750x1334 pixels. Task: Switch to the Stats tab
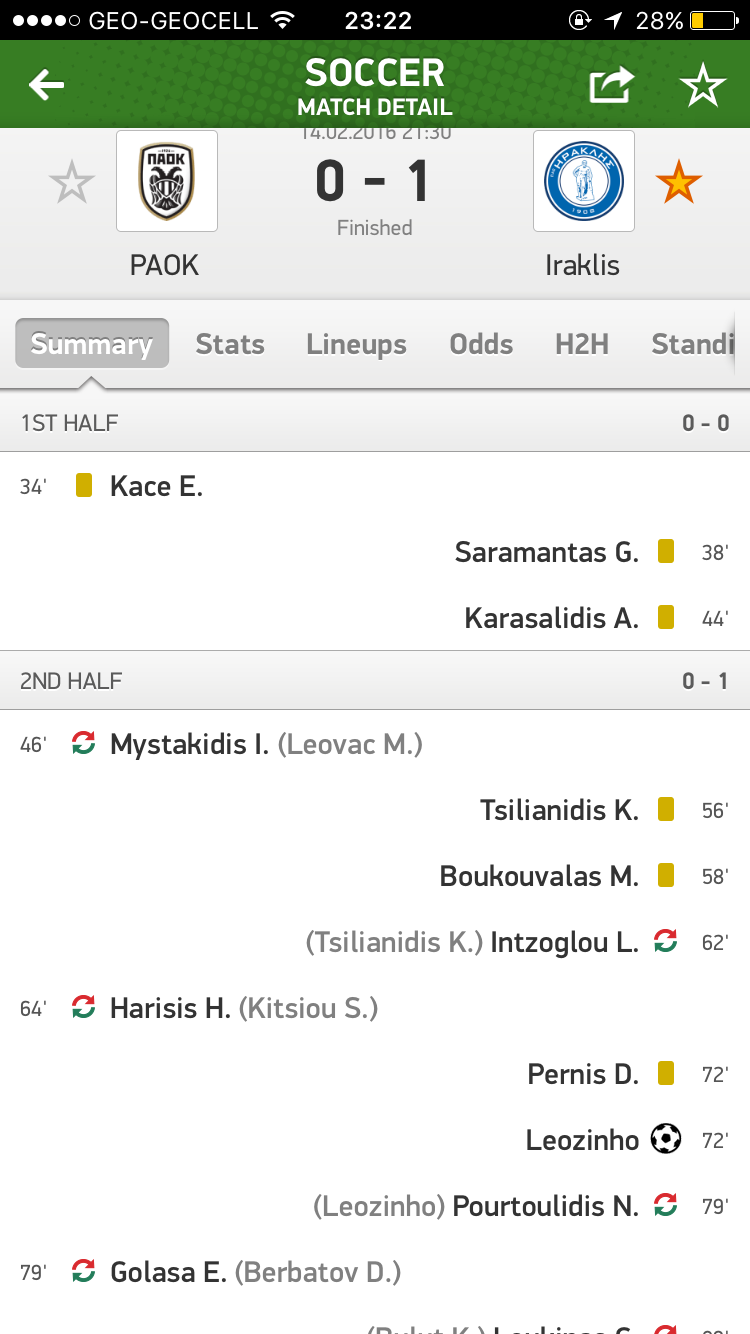[x=230, y=344]
